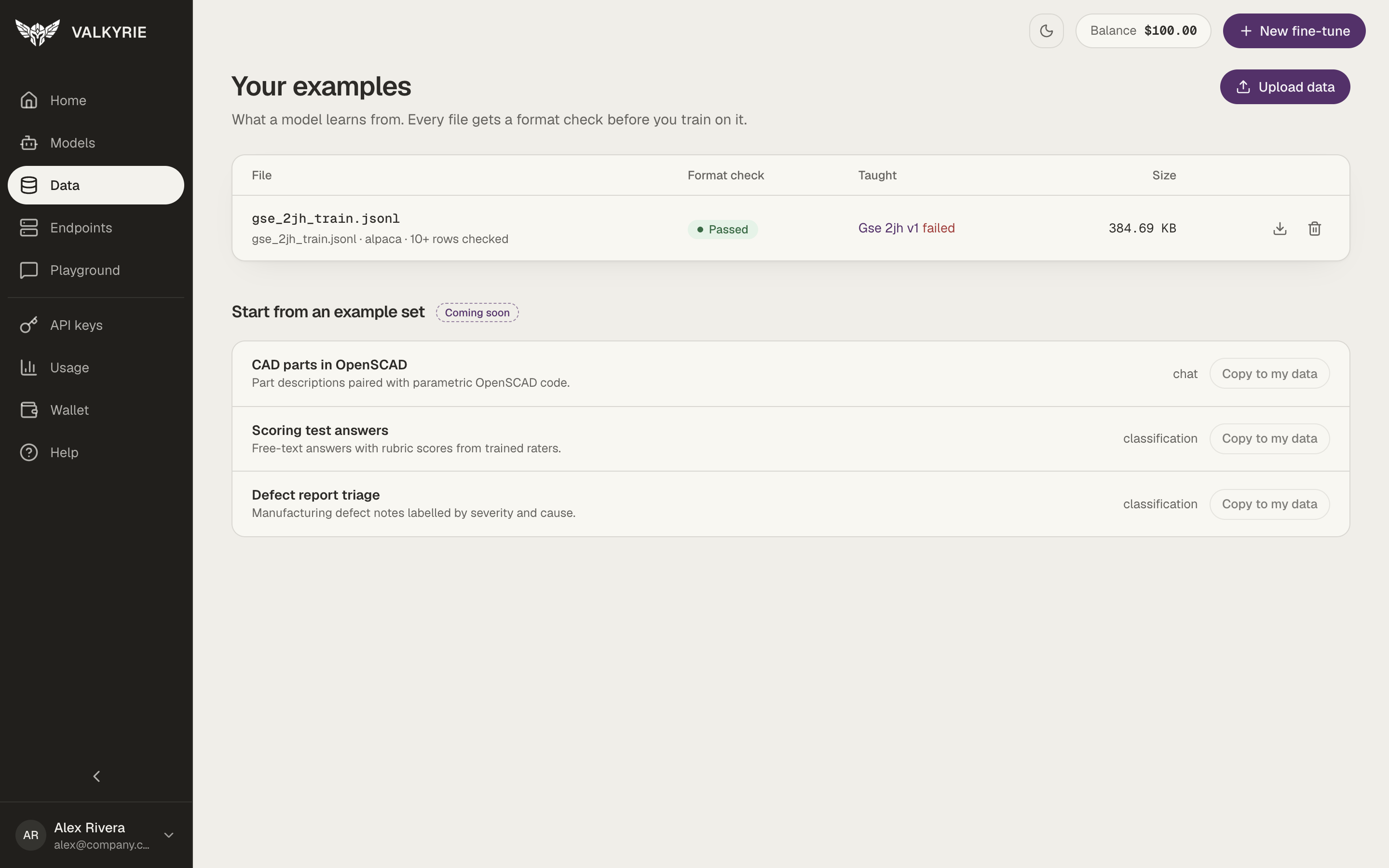Open the Playground section
Viewport: 1389px width, 868px height.
point(96,271)
